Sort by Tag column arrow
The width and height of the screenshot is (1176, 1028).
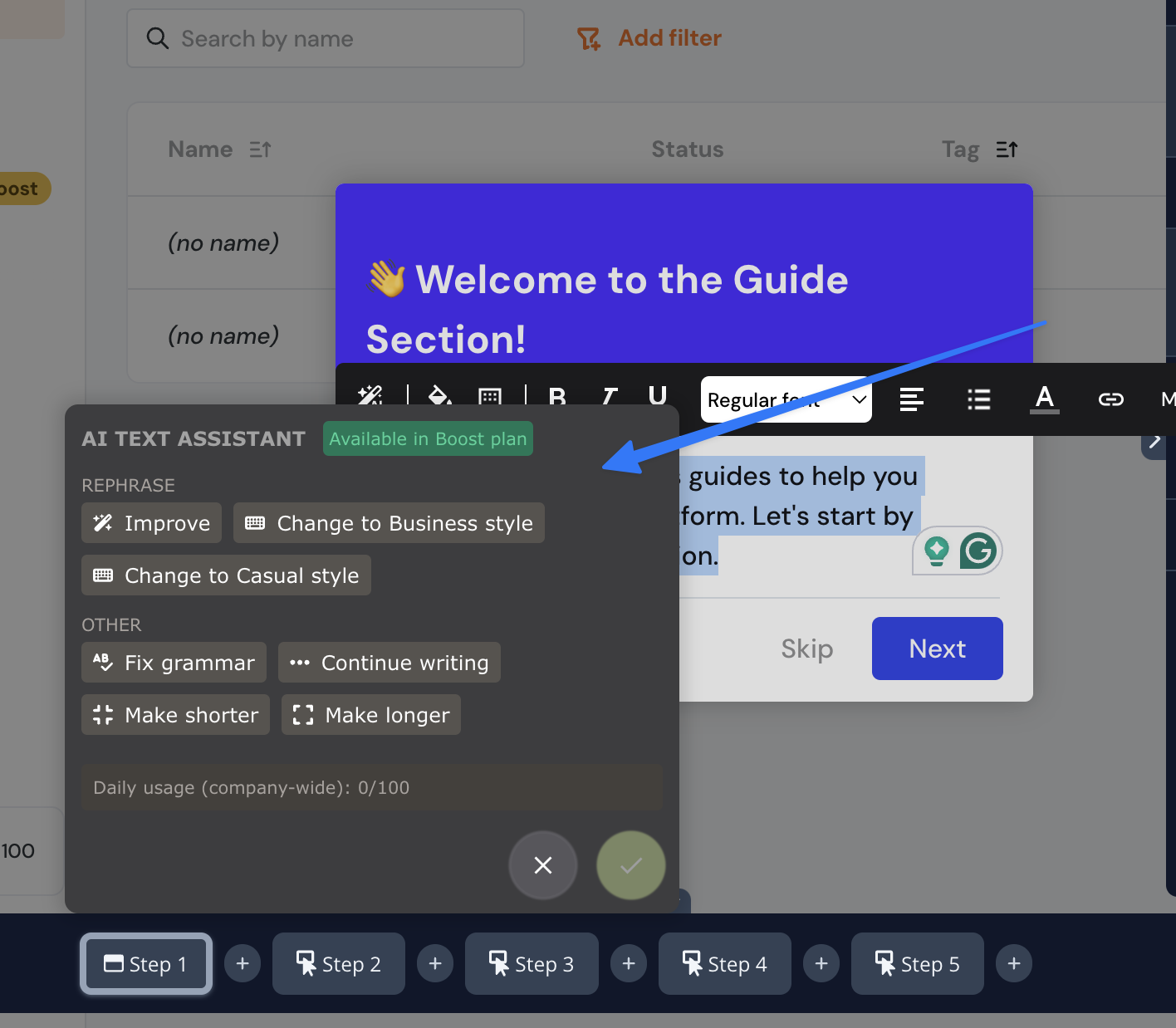pyautogui.click(x=1007, y=149)
